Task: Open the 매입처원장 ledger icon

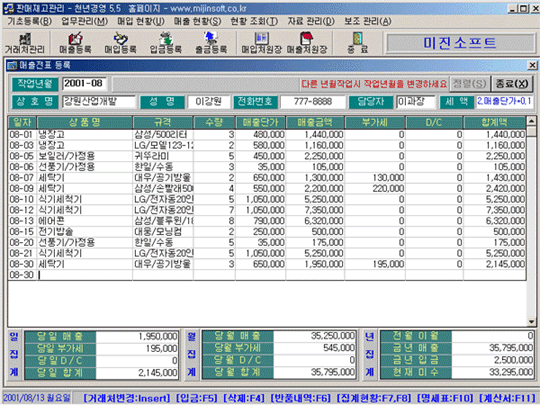Action: [x=262, y=43]
